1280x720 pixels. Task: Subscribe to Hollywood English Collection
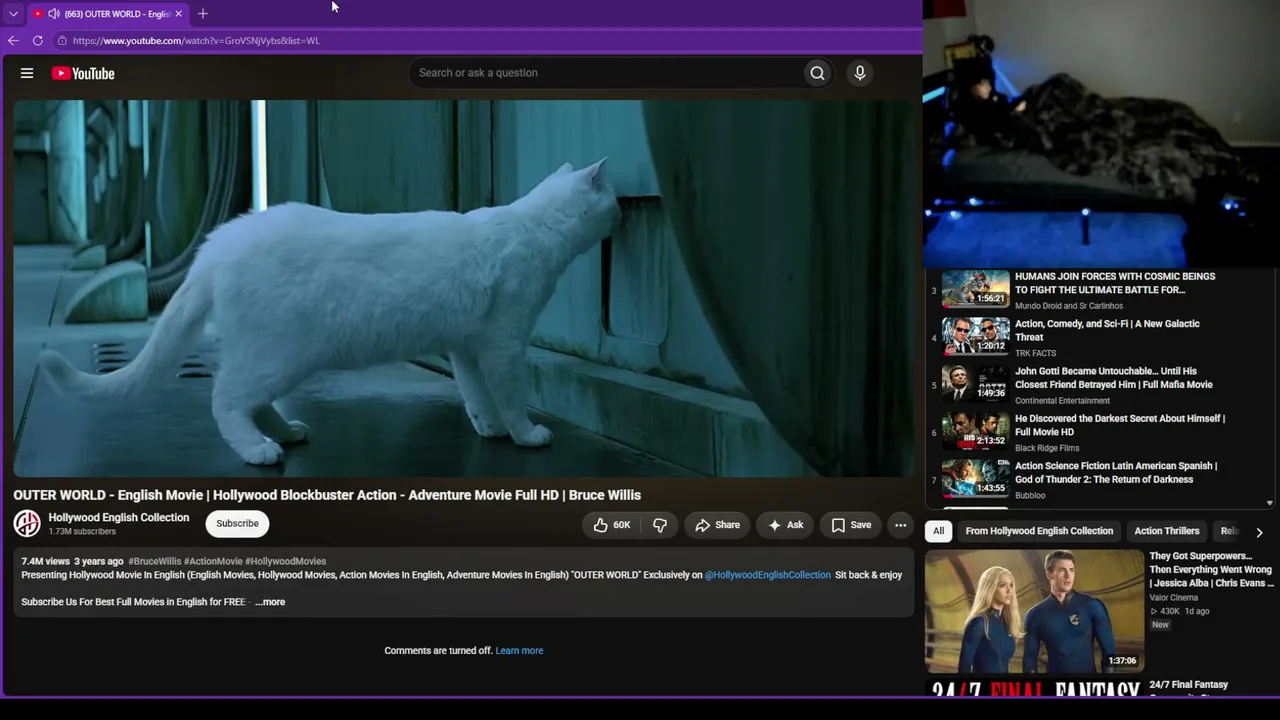pyautogui.click(x=237, y=524)
